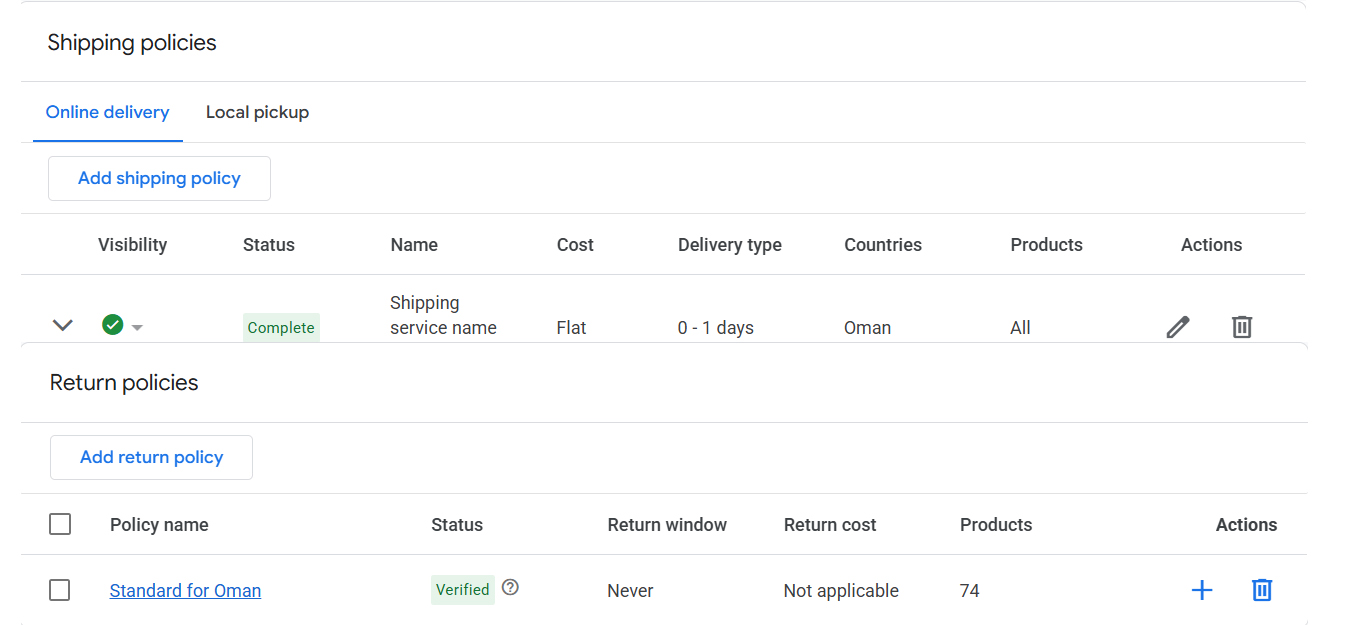Click the plus icon for Standard for Oman
1350x625 pixels.
[x=1202, y=591]
